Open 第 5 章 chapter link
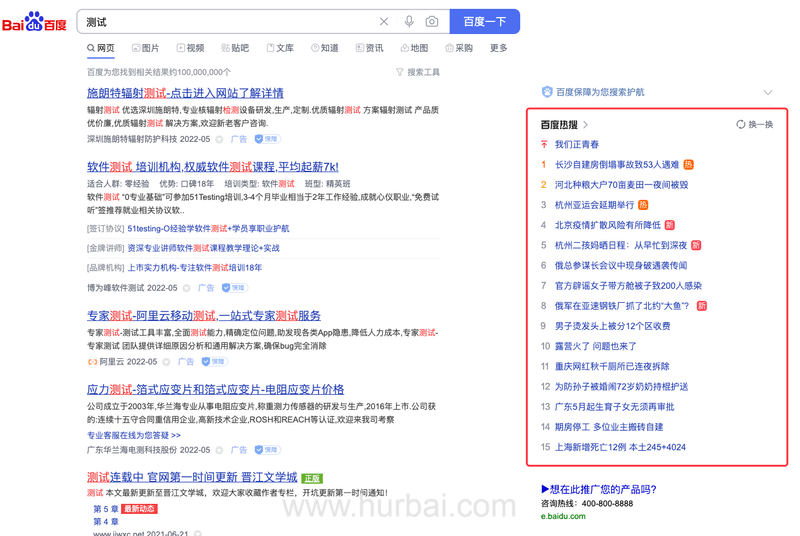Screen dimensions: 800x536 106,509
